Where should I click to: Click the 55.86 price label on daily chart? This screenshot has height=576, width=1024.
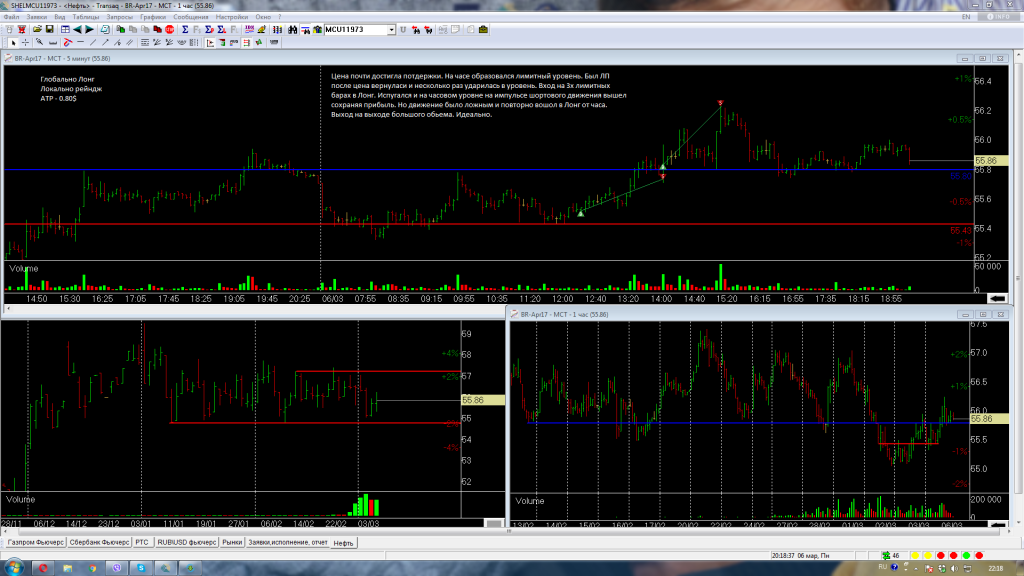click(x=483, y=400)
